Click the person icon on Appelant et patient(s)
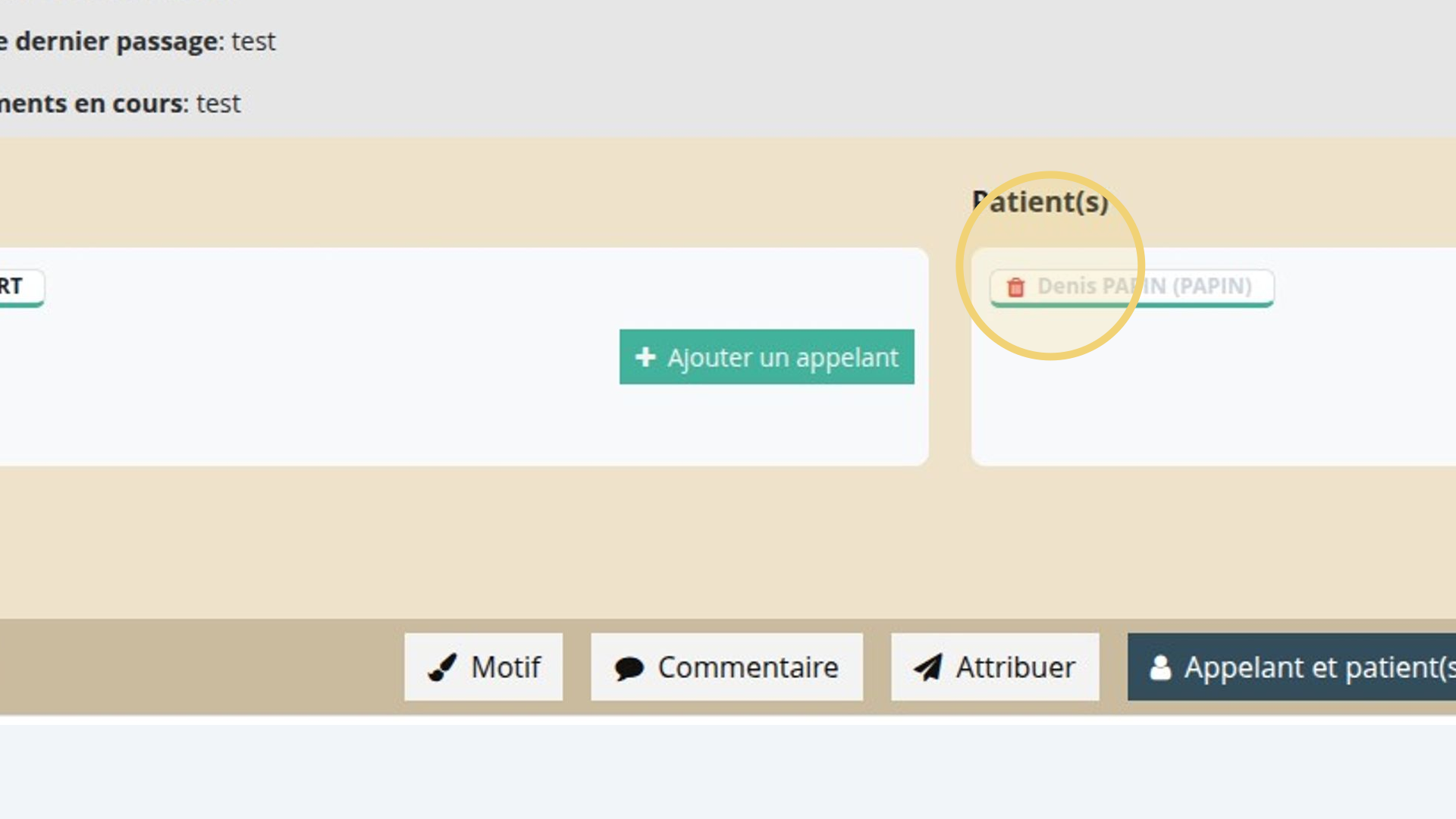Image resolution: width=1456 pixels, height=819 pixels. click(1160, 667)
